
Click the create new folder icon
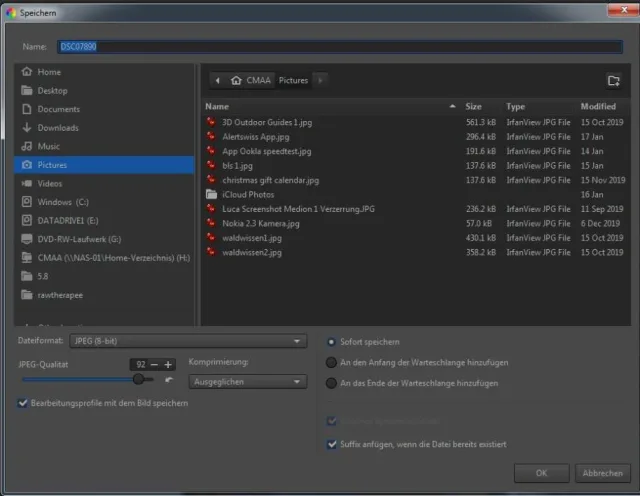[x=613, y=80]
